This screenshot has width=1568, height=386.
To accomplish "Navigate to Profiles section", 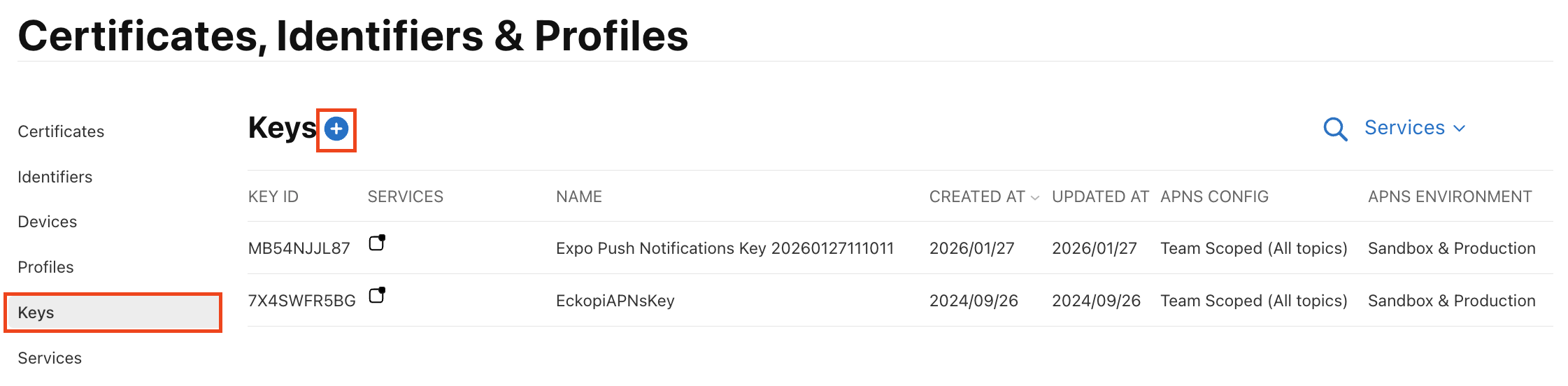I will (x=45, y=267).
